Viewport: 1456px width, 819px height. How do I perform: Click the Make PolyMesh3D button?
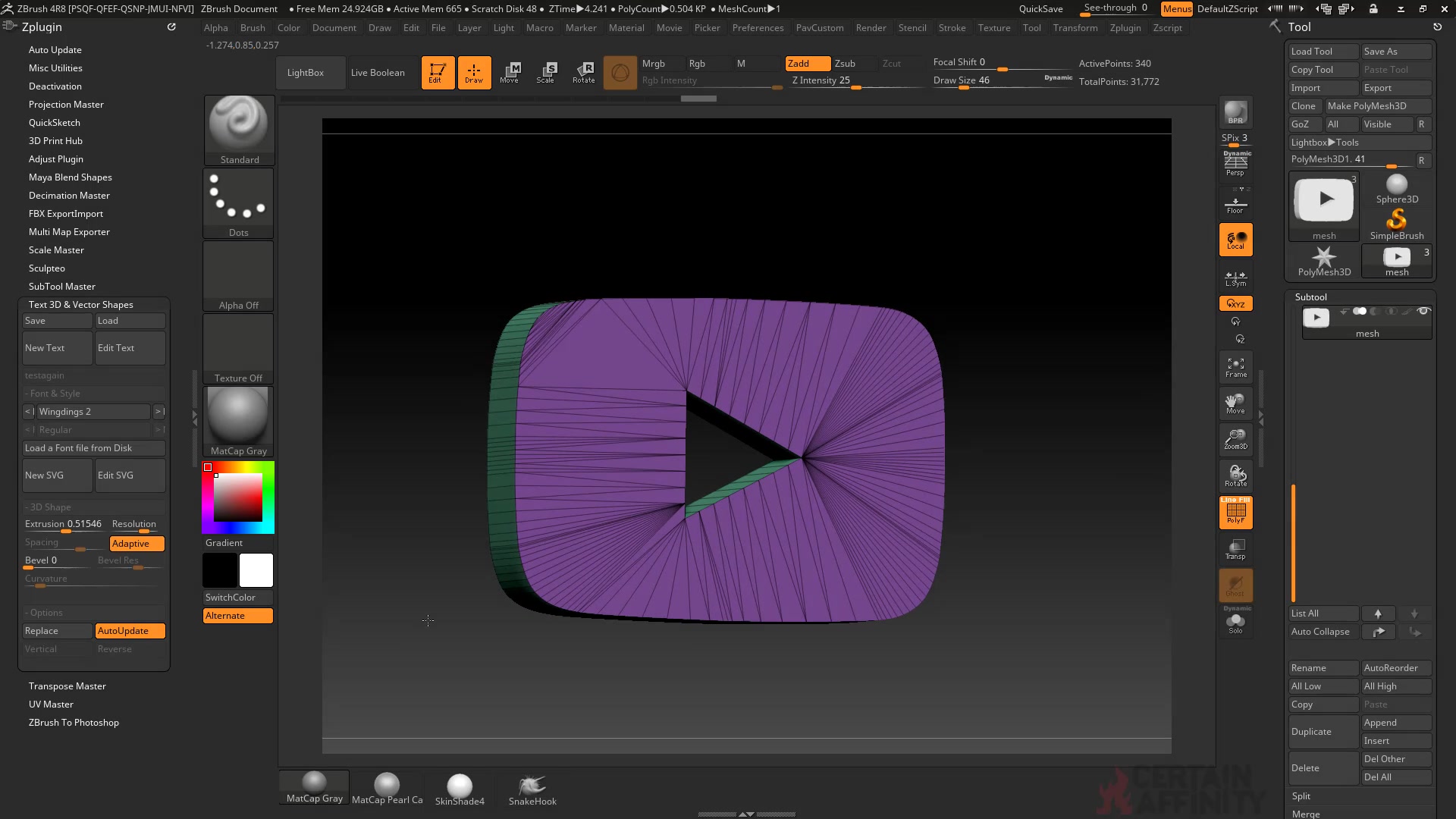1378,106
